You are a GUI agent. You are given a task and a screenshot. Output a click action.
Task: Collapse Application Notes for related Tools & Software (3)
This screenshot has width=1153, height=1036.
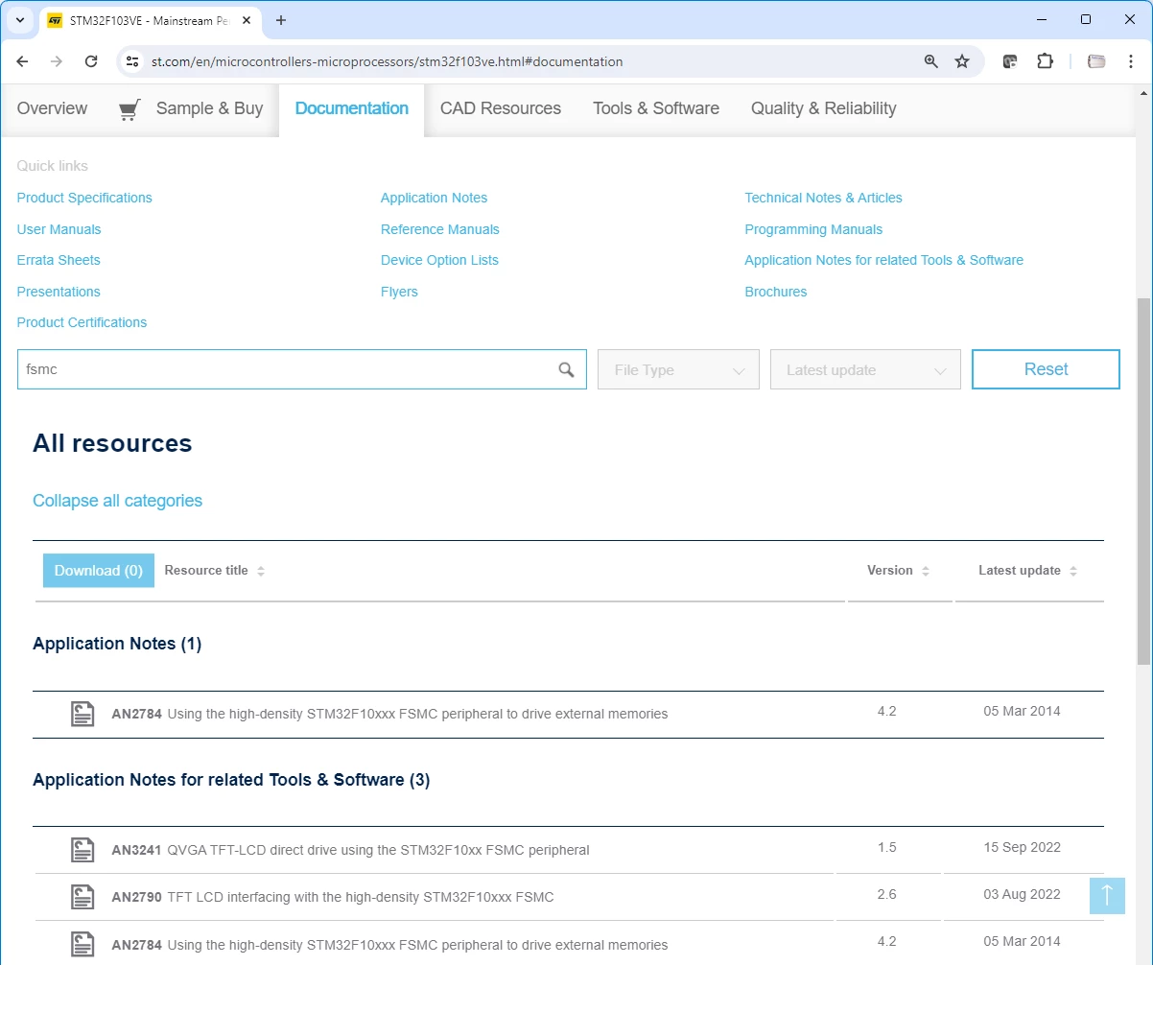point(231,780)
